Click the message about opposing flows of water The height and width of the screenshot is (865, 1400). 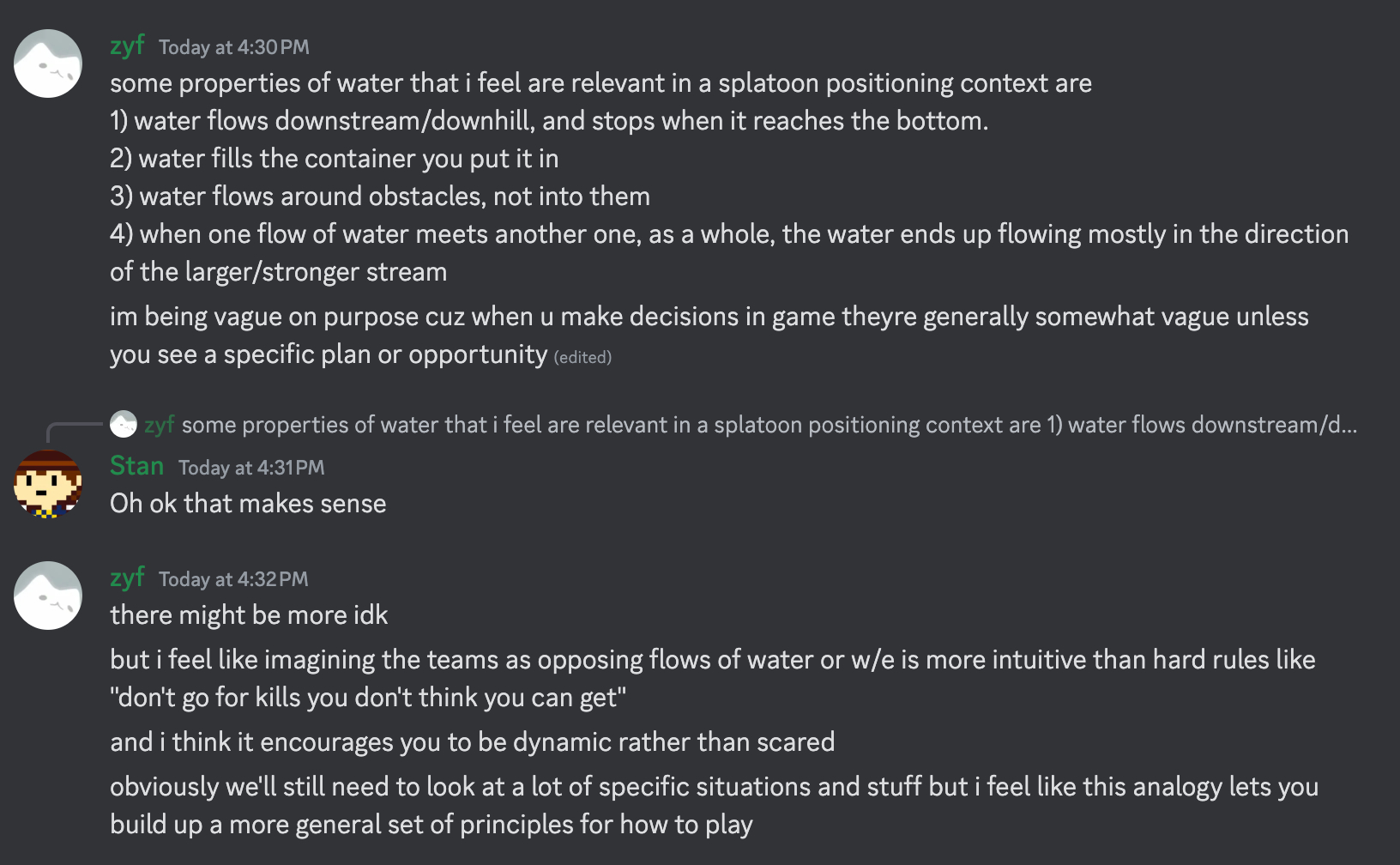tap(712, 660)
